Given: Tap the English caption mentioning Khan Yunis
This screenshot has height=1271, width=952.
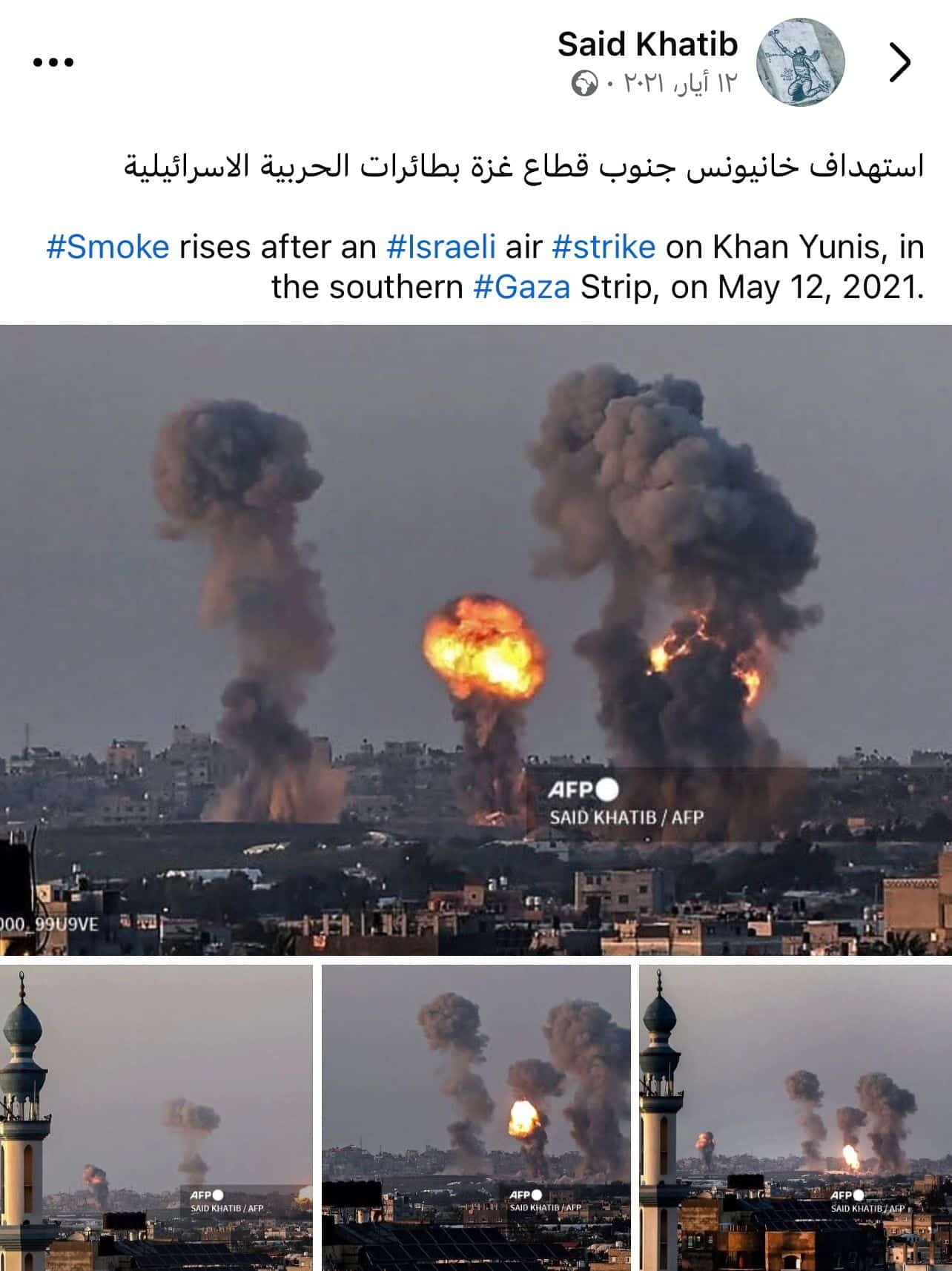Looking at the screenshot, I should pos(486,267).
